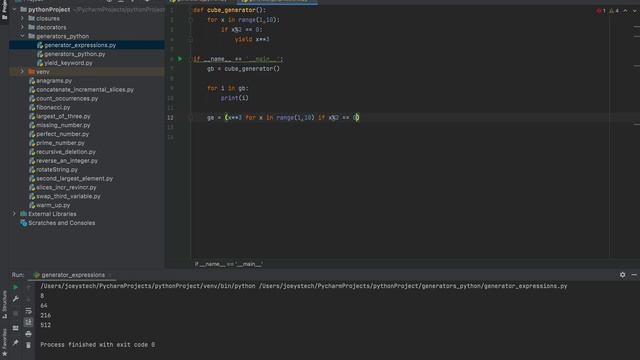The image size is (640, 360).
Task: Expand the decorators folder
Action: pyautogui.click(x=22, y=27)
